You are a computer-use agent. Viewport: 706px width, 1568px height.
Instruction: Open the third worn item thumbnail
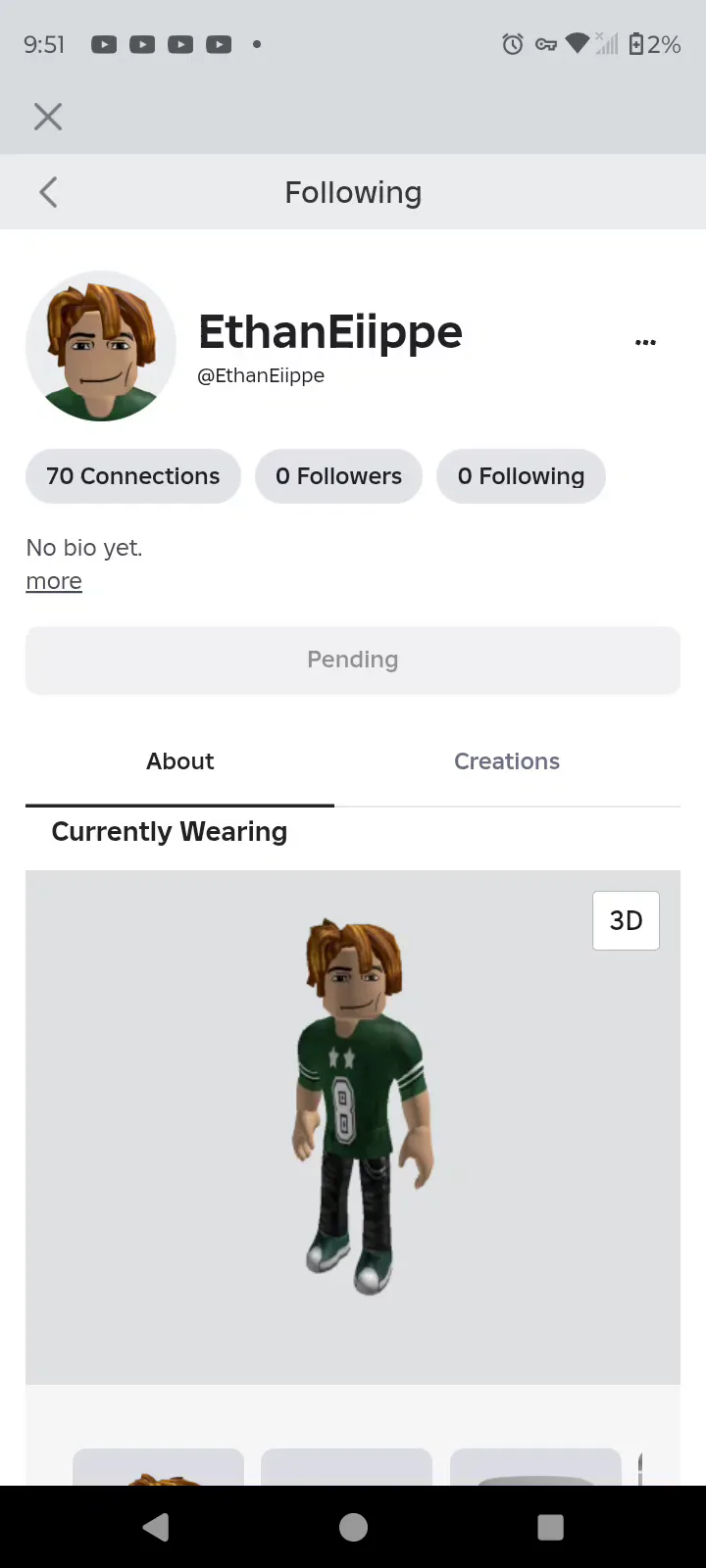(535, 1467)
